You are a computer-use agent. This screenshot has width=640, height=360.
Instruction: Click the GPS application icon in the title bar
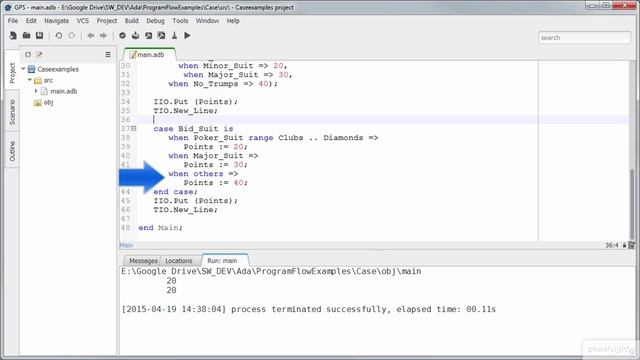pyautogui.click(x=7, y=7)
